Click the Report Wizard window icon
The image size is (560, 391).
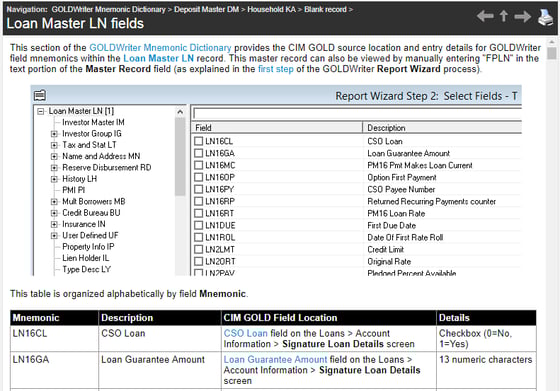pyautogui.click(x=40, y=95)
